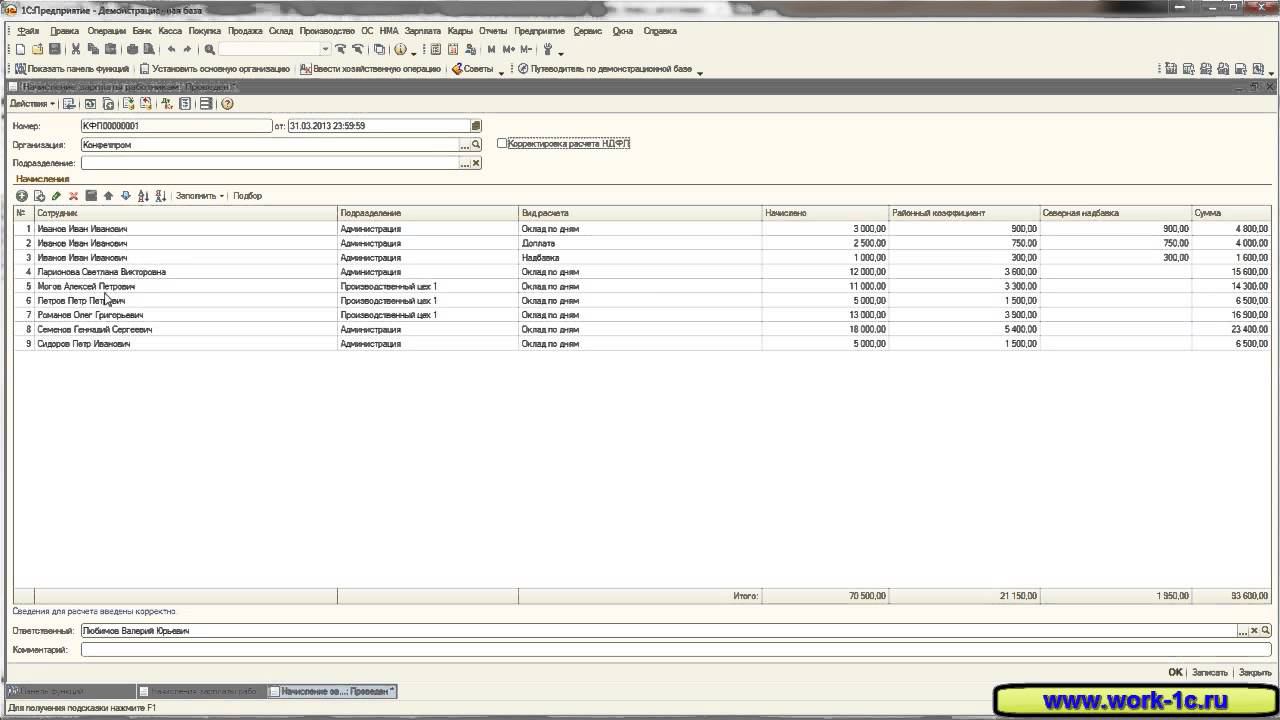Edit current row with the pencil icon

pyautogui.click(x=56, y=196)
